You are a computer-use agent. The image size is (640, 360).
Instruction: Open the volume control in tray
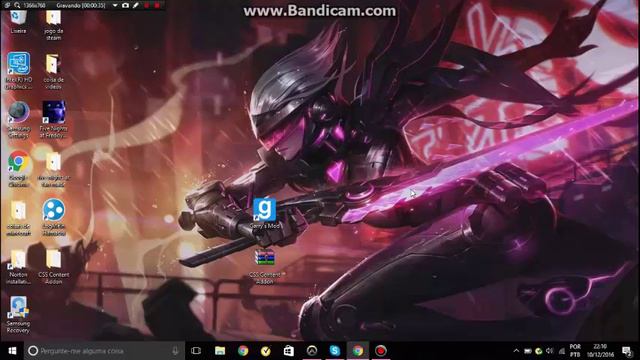click(x=550, y=351)
